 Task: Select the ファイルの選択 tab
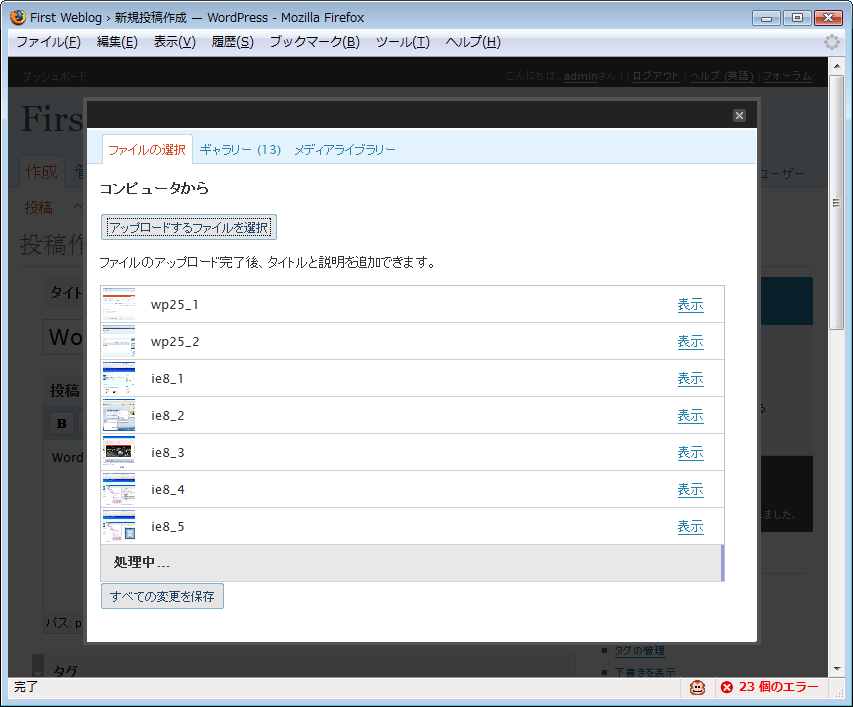pos(147,150)
